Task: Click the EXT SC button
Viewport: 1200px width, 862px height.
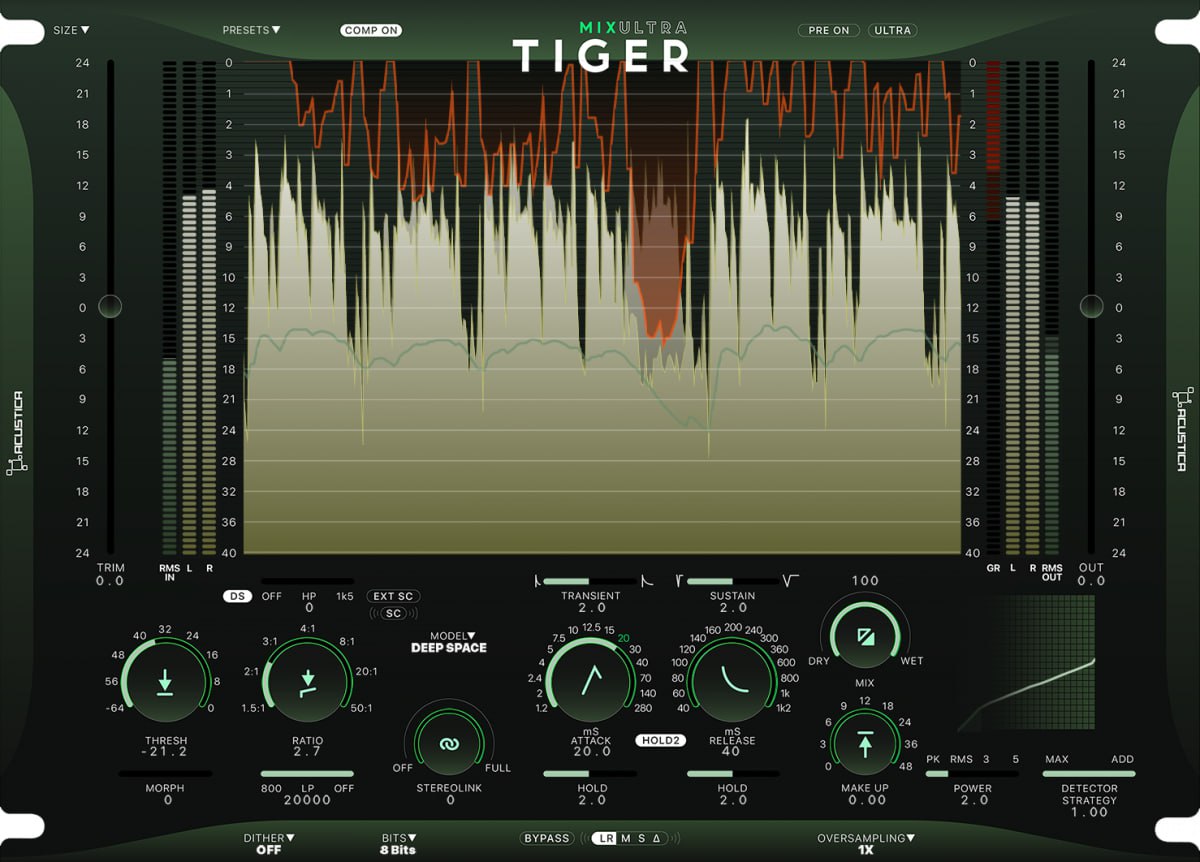Action: [x=393, y=596]
